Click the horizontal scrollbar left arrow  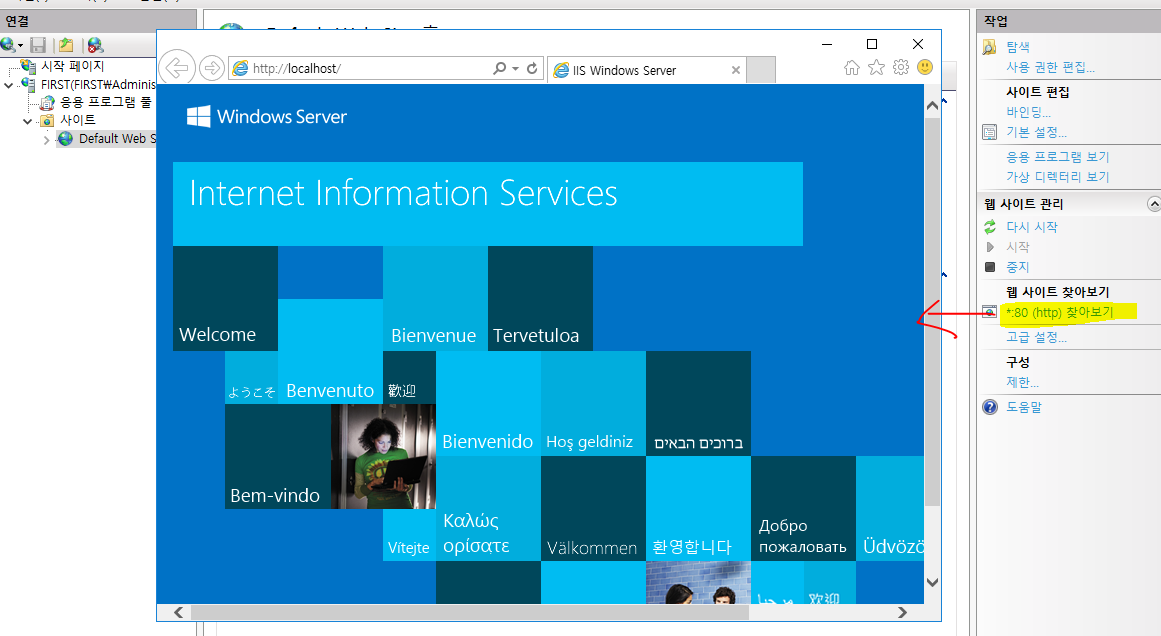pyautogui.click(x=178, y=612)
